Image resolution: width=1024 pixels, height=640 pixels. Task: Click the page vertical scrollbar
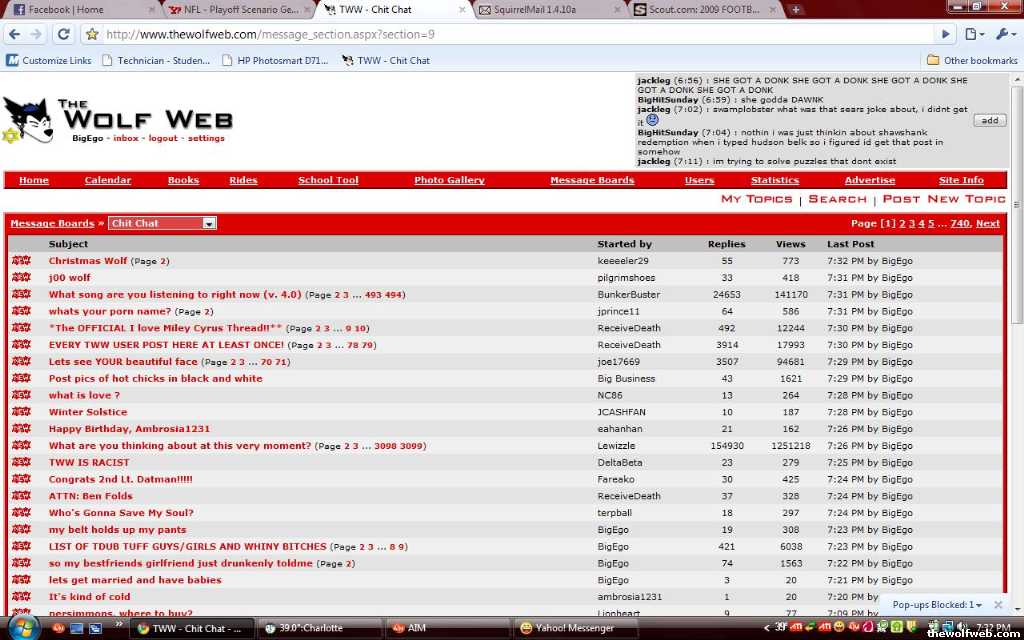pos(1016,300)
